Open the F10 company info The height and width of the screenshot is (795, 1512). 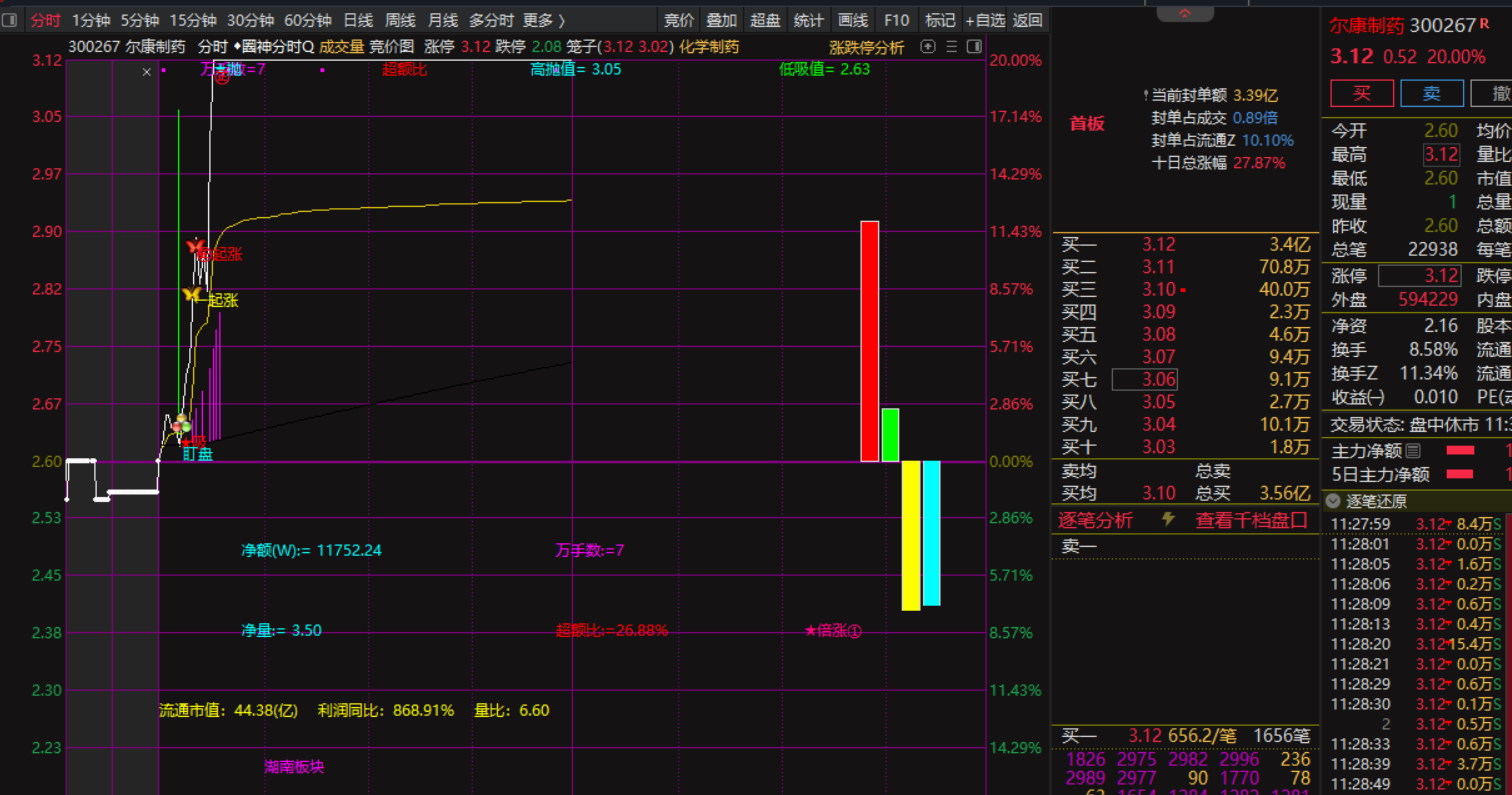[x=897, y=20]
